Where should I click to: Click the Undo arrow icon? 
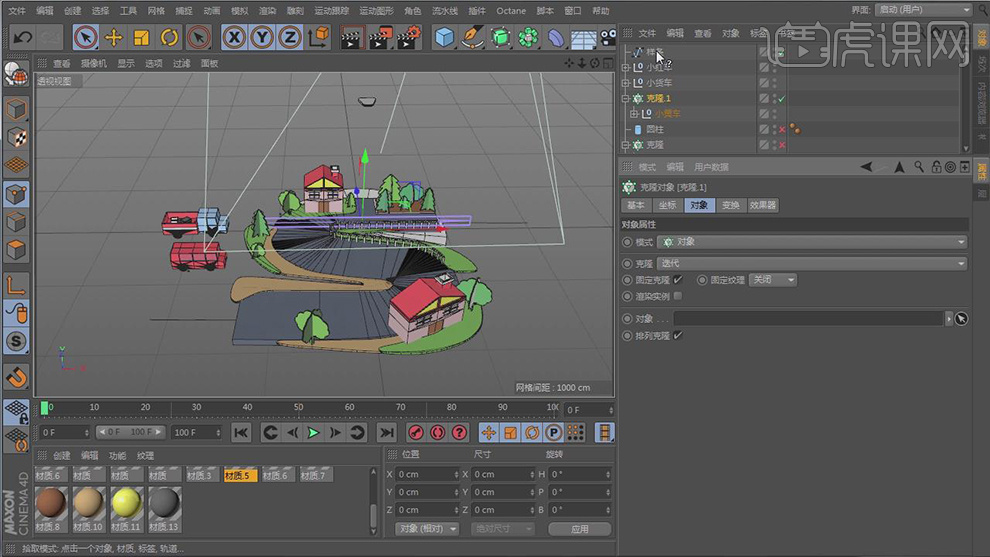click(x=23, y=37)
